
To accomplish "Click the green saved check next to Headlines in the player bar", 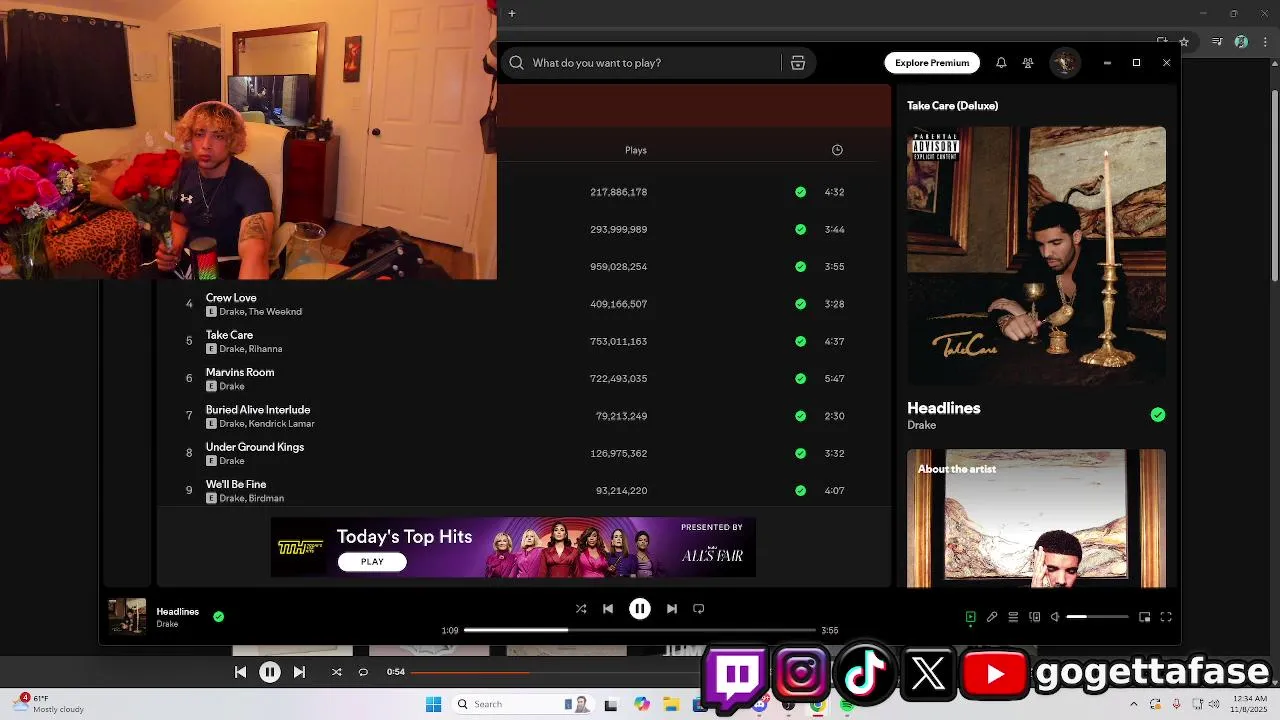I will 218,617.
